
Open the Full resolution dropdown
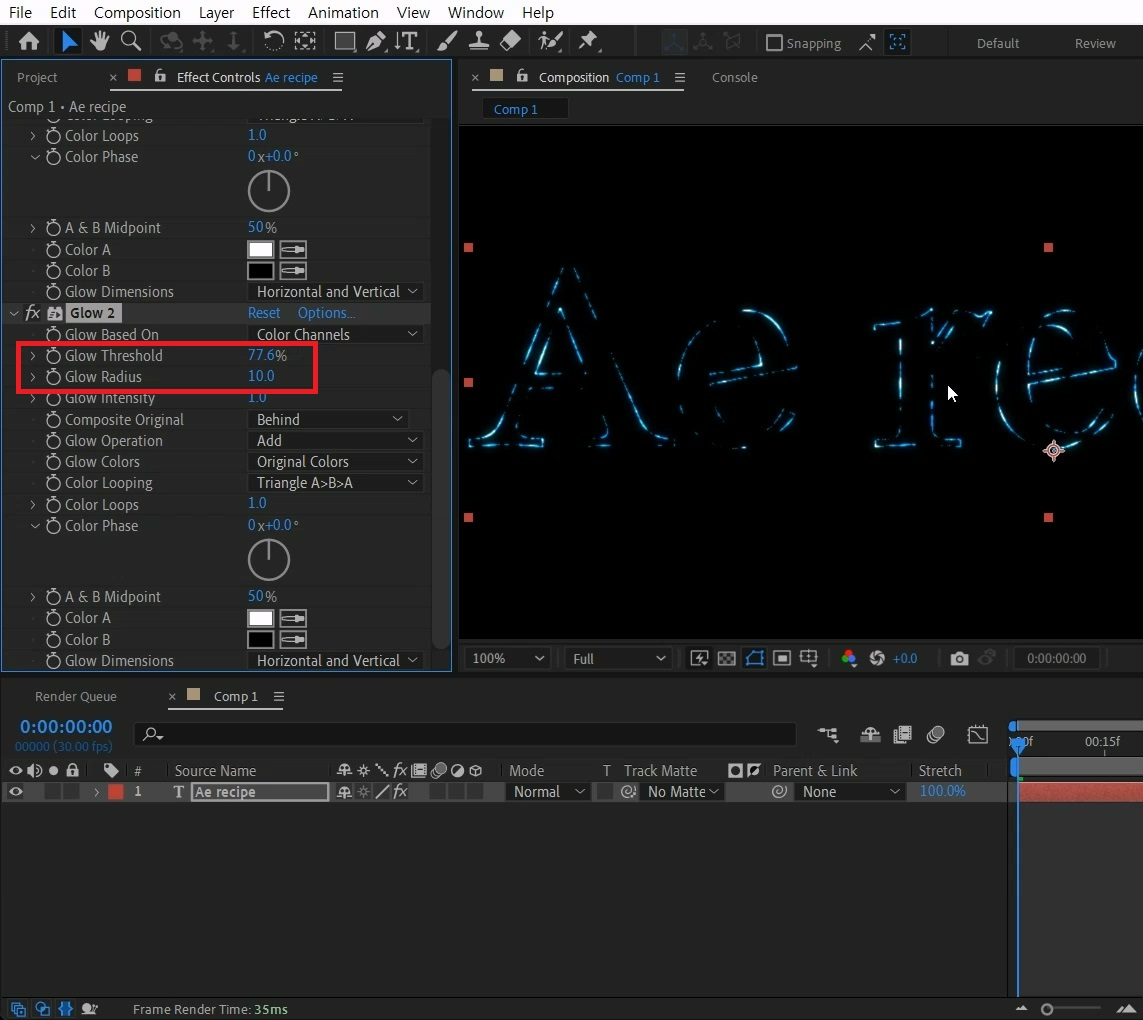coord(618,658)
